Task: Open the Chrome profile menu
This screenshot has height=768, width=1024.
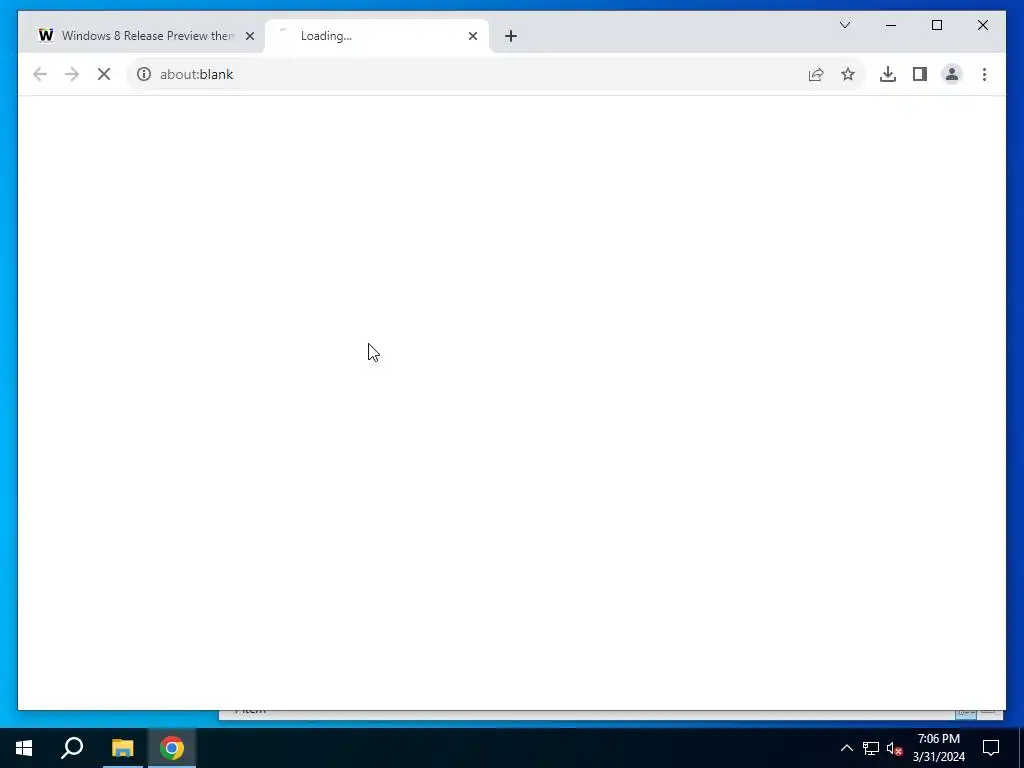Action: coord(952,74)
